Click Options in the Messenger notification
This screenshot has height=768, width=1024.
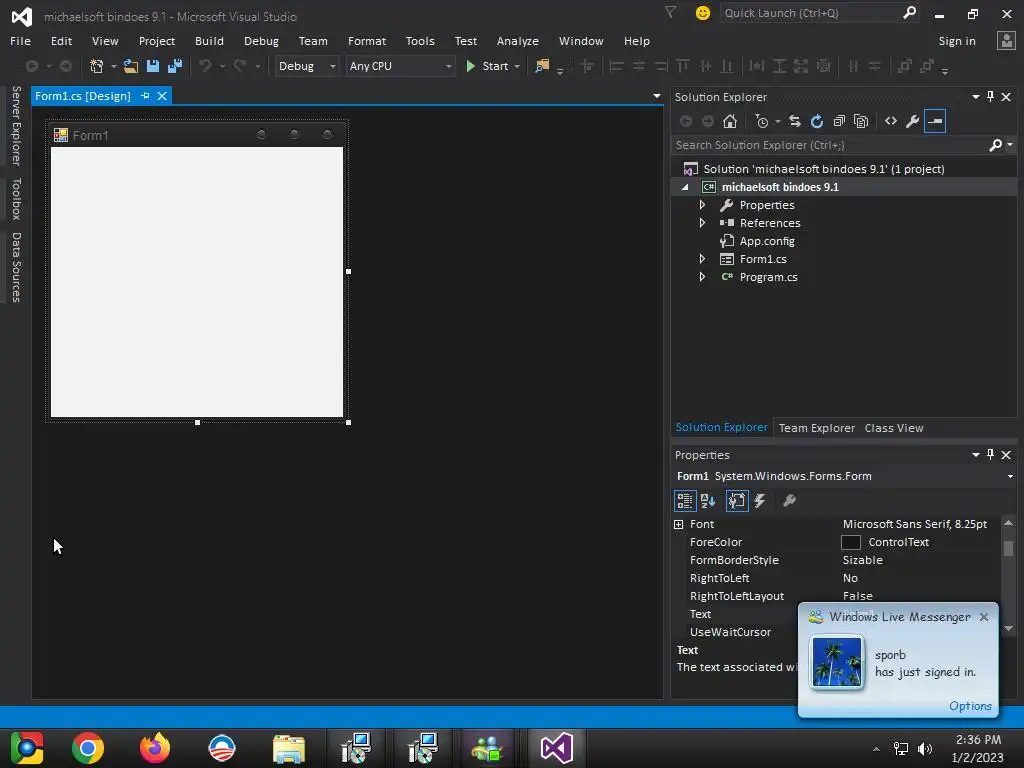tap(970, 706)
